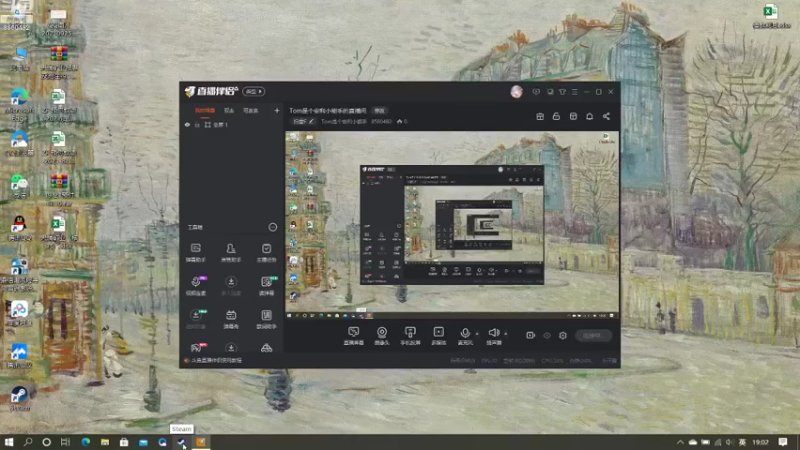This screenshot has width=800, height=450.
Task: Collapse the toolbox with the round minus button
Action: (273, 227)
